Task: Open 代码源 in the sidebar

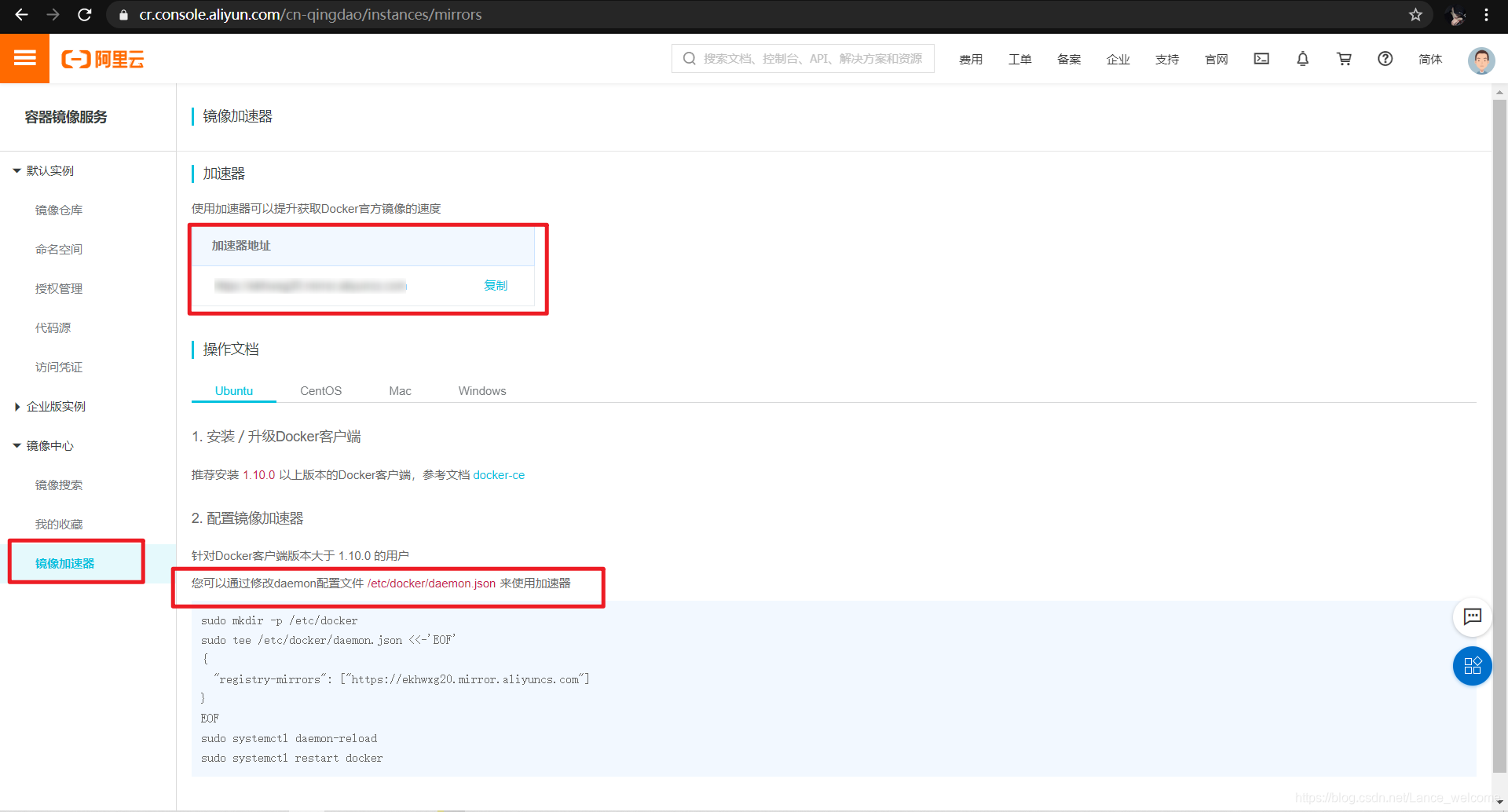Action: pyautogui.click(x=53, y=327)
